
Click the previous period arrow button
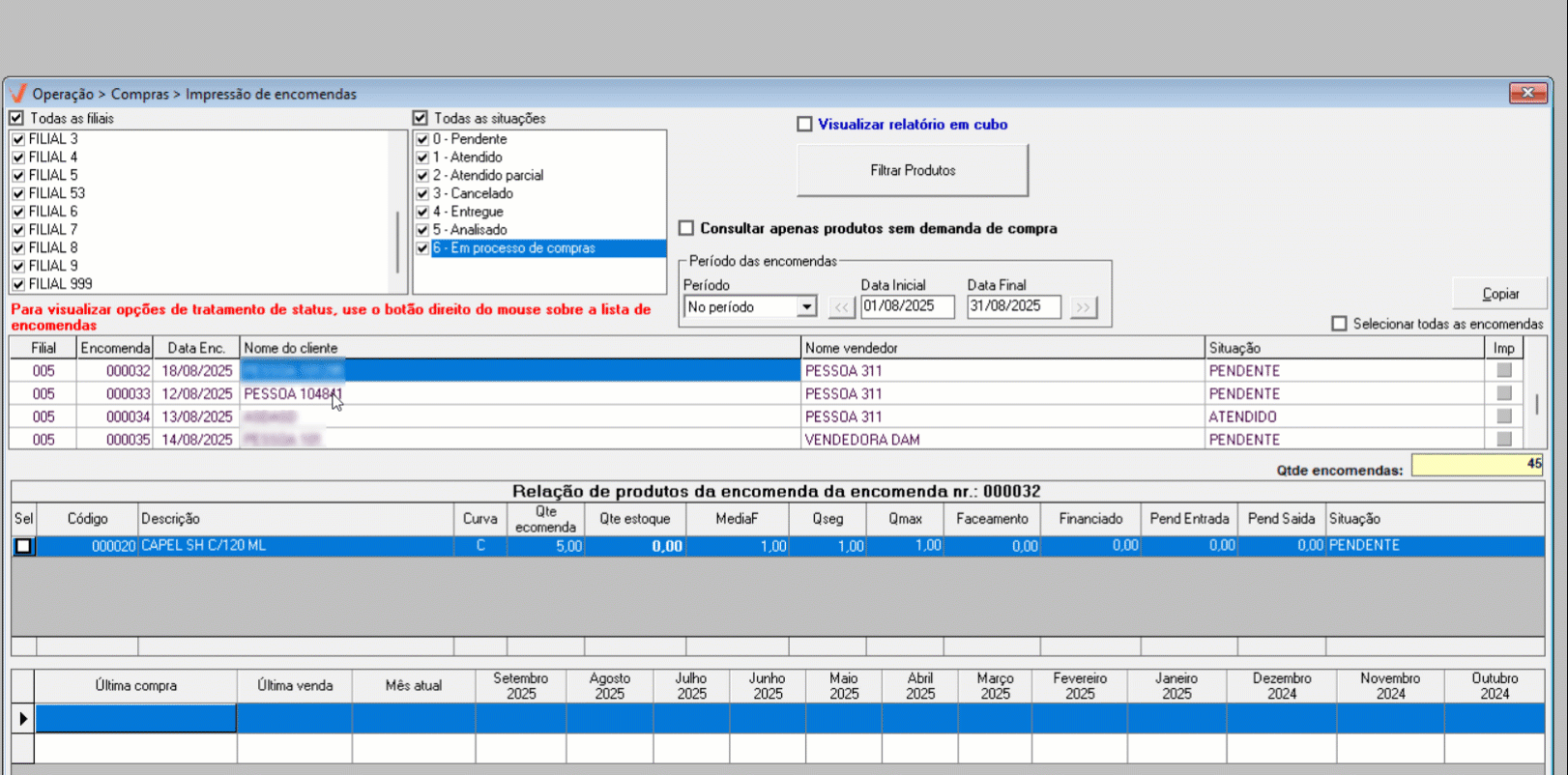841,307
